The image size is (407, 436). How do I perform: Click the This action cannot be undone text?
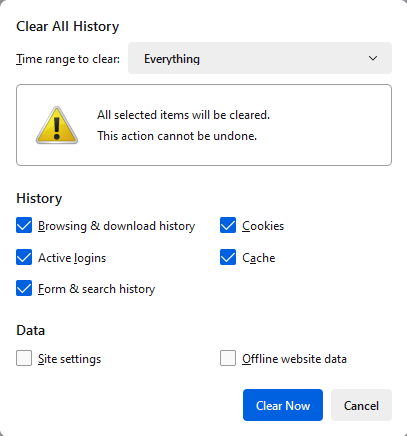(x=177, y=136)
